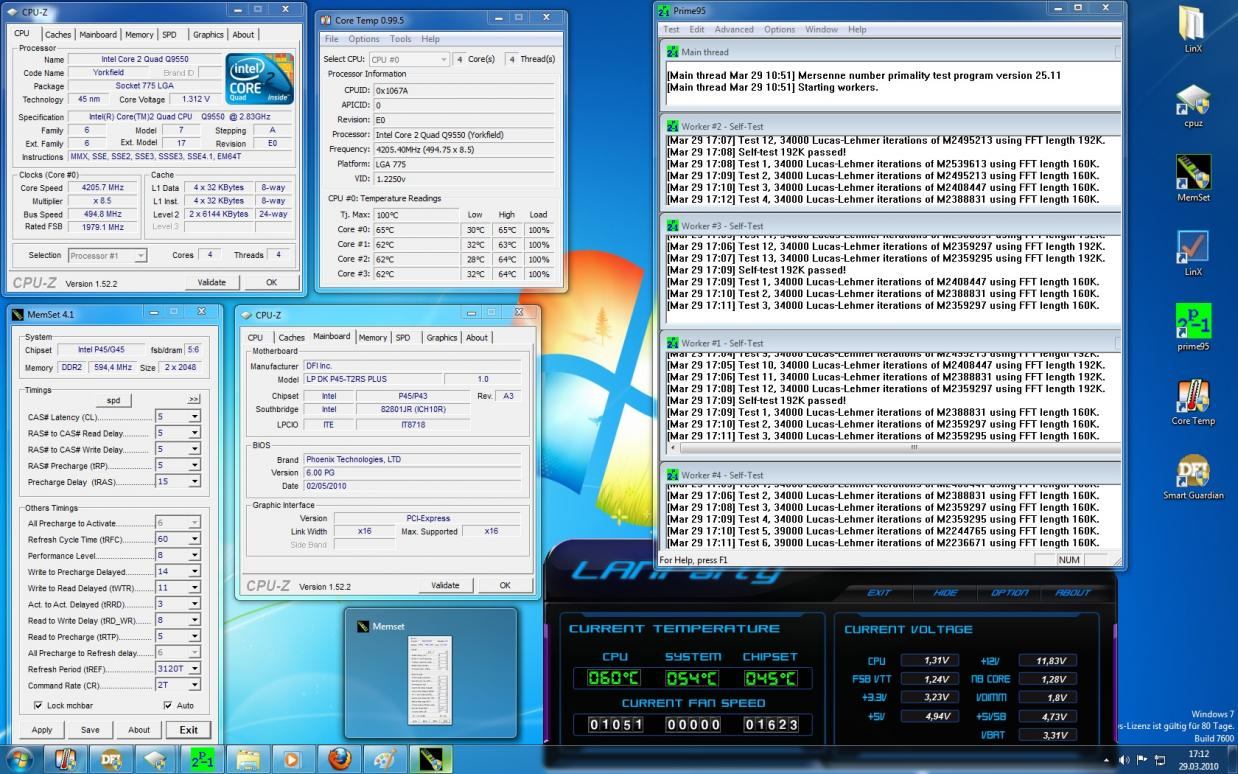Click OK in the lower CPU-Z window
The height and width of the screenshot is (774, 1238).
point(505,585)
